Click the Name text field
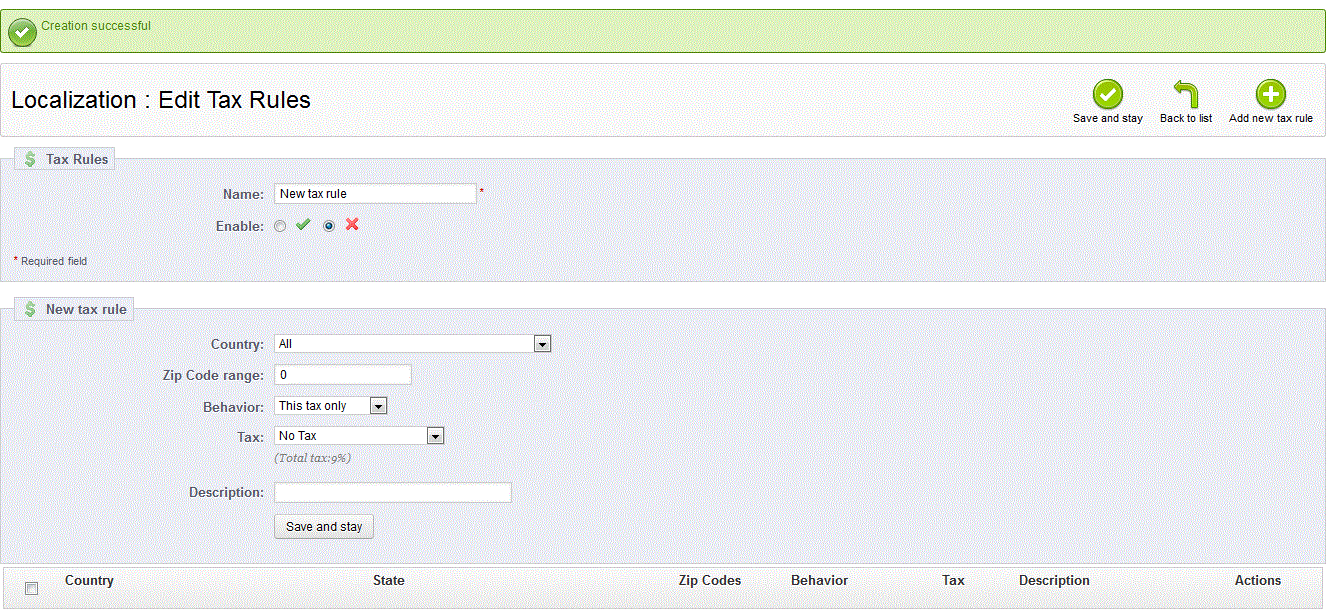This screenshot has height=614, width=1334. coord(375,194)
